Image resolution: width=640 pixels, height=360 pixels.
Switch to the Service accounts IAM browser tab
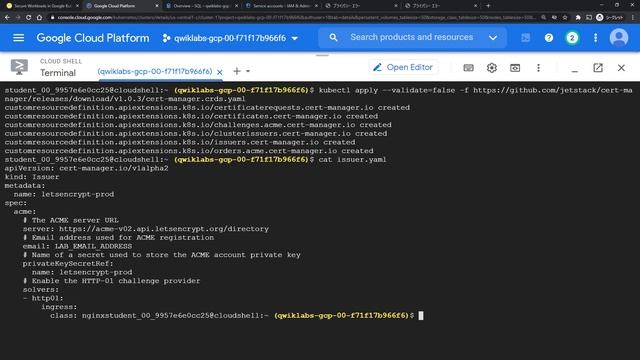pos(281,6)
